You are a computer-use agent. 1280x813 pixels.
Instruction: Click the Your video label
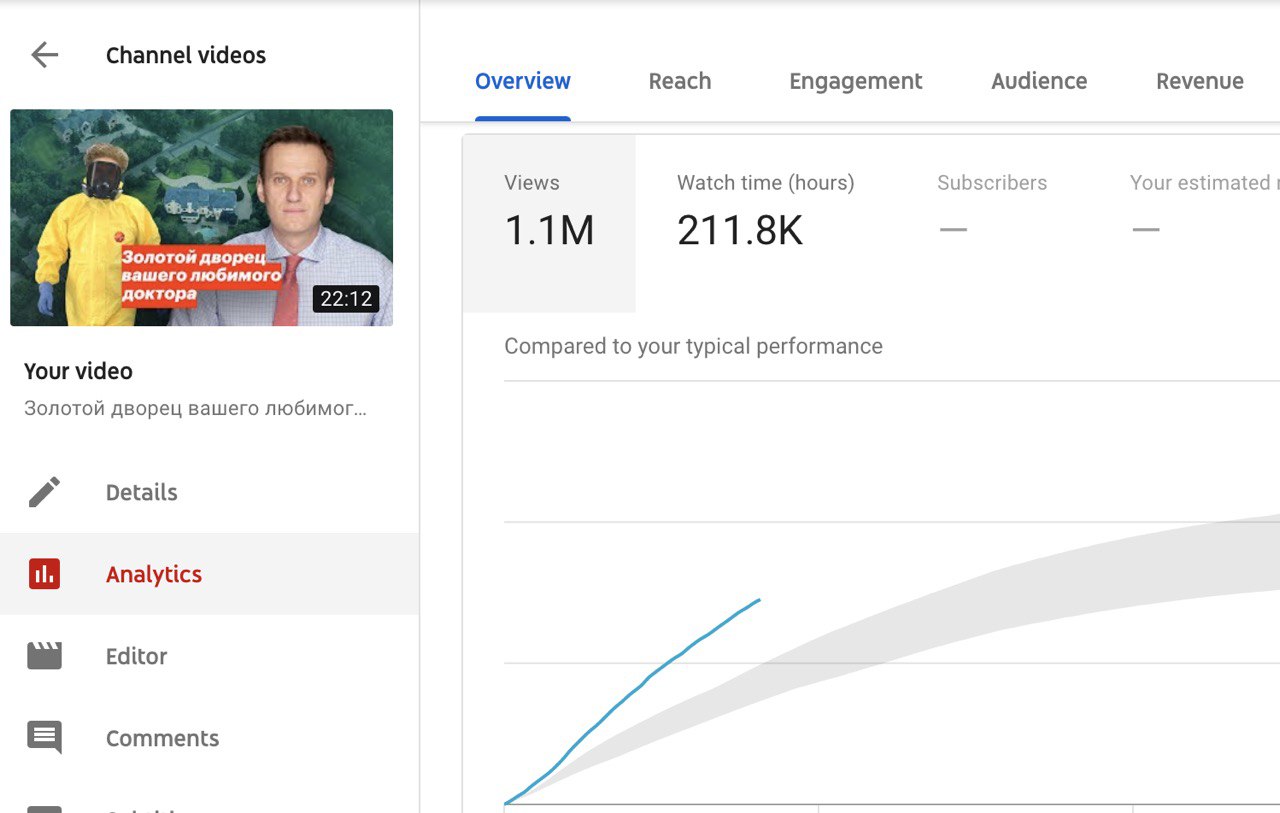coord(78,371)
